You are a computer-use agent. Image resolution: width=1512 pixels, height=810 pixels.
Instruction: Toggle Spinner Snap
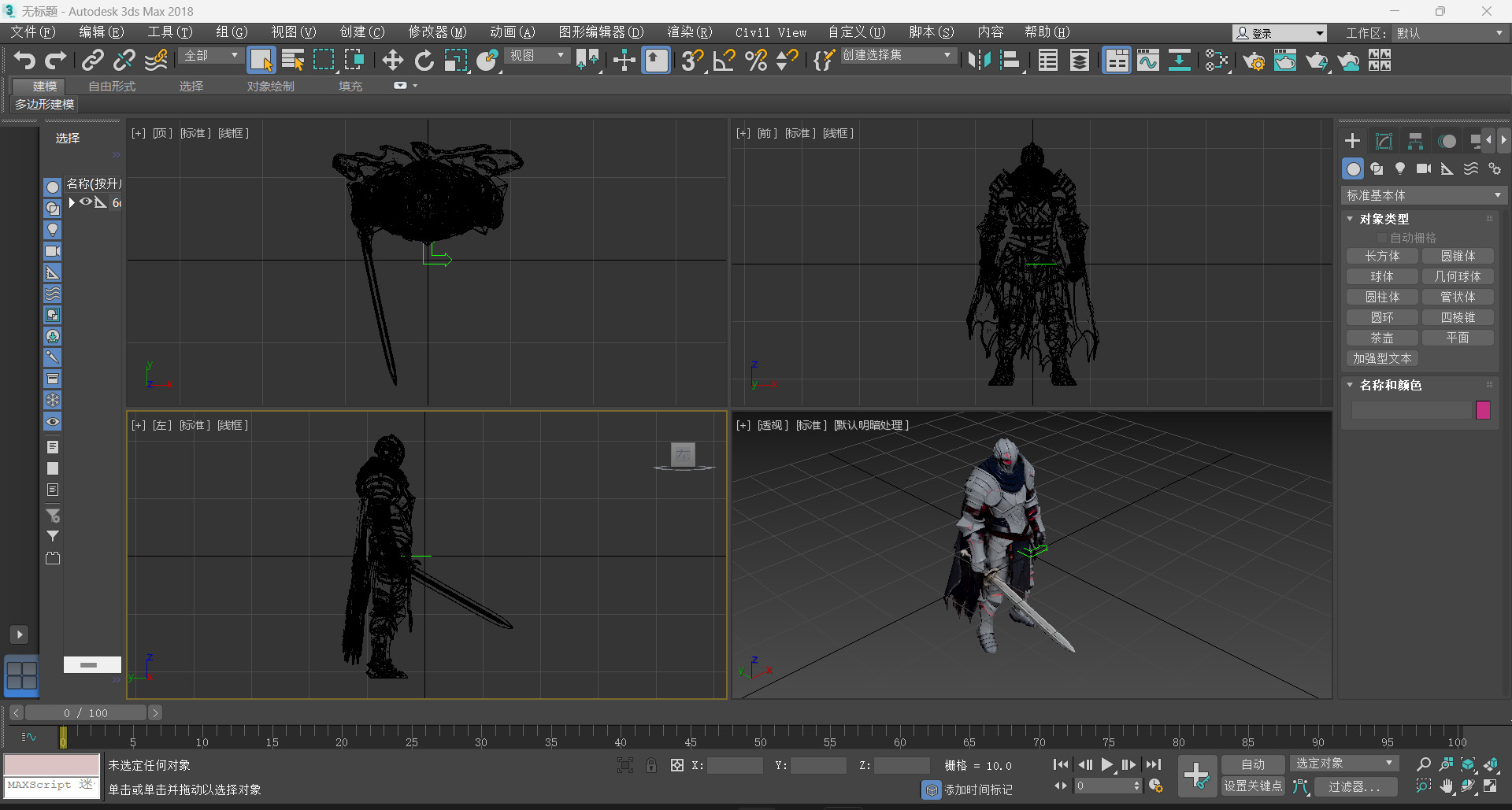787,60
